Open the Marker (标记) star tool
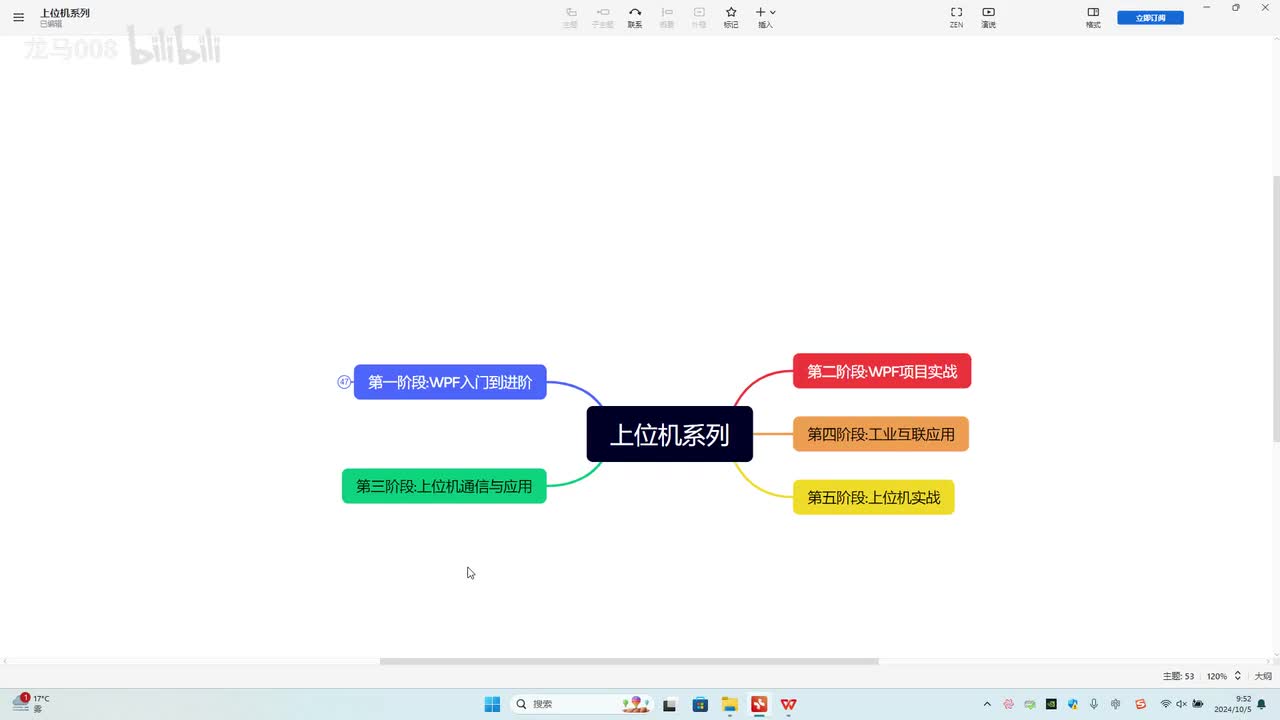Image resolution: width=1280 pixels, height=720 pixels. (731, 17)
